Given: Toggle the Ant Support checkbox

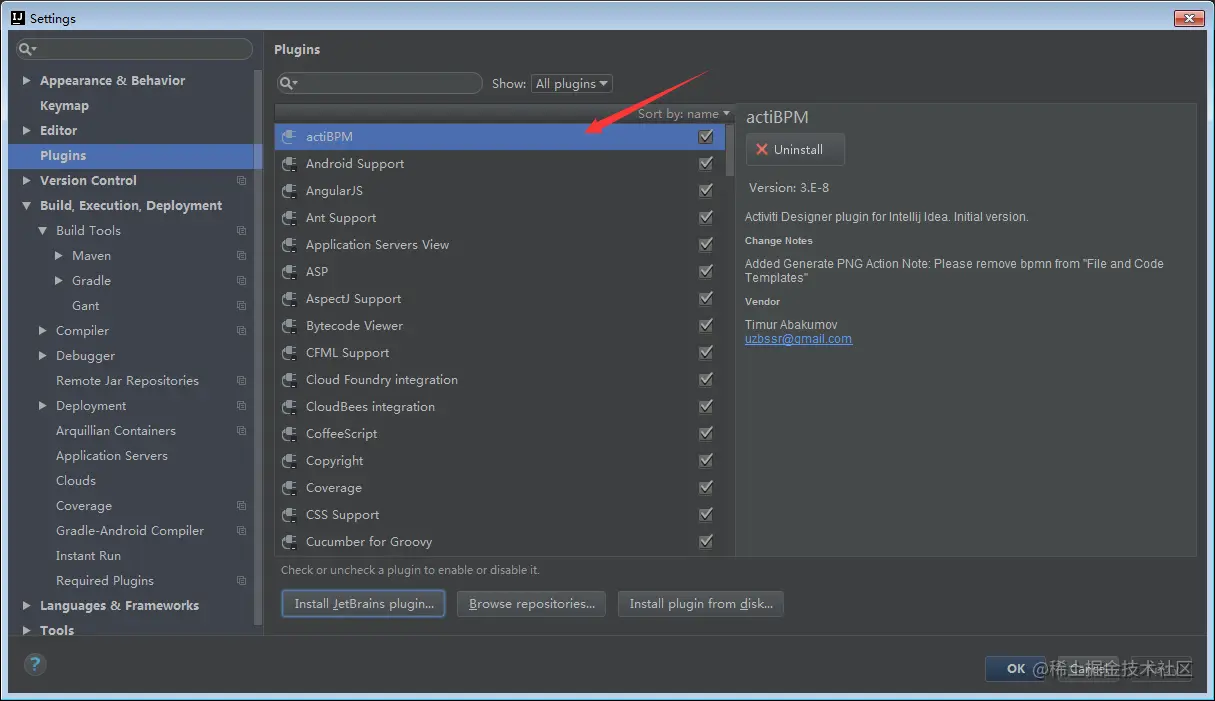Looking at the screenshot, I should 706,218.
